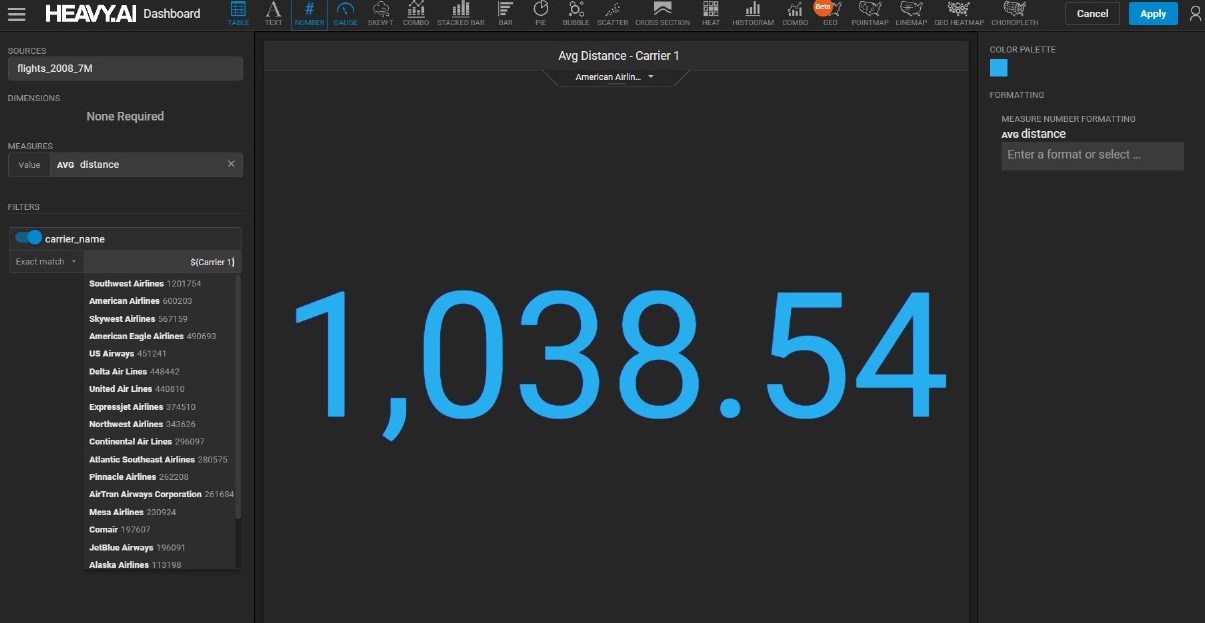Select Southwest Airlines from the list

point(126,284)
